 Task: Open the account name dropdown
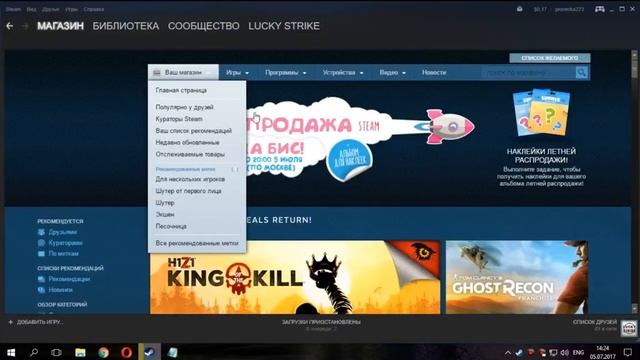(x=569, y=9)
